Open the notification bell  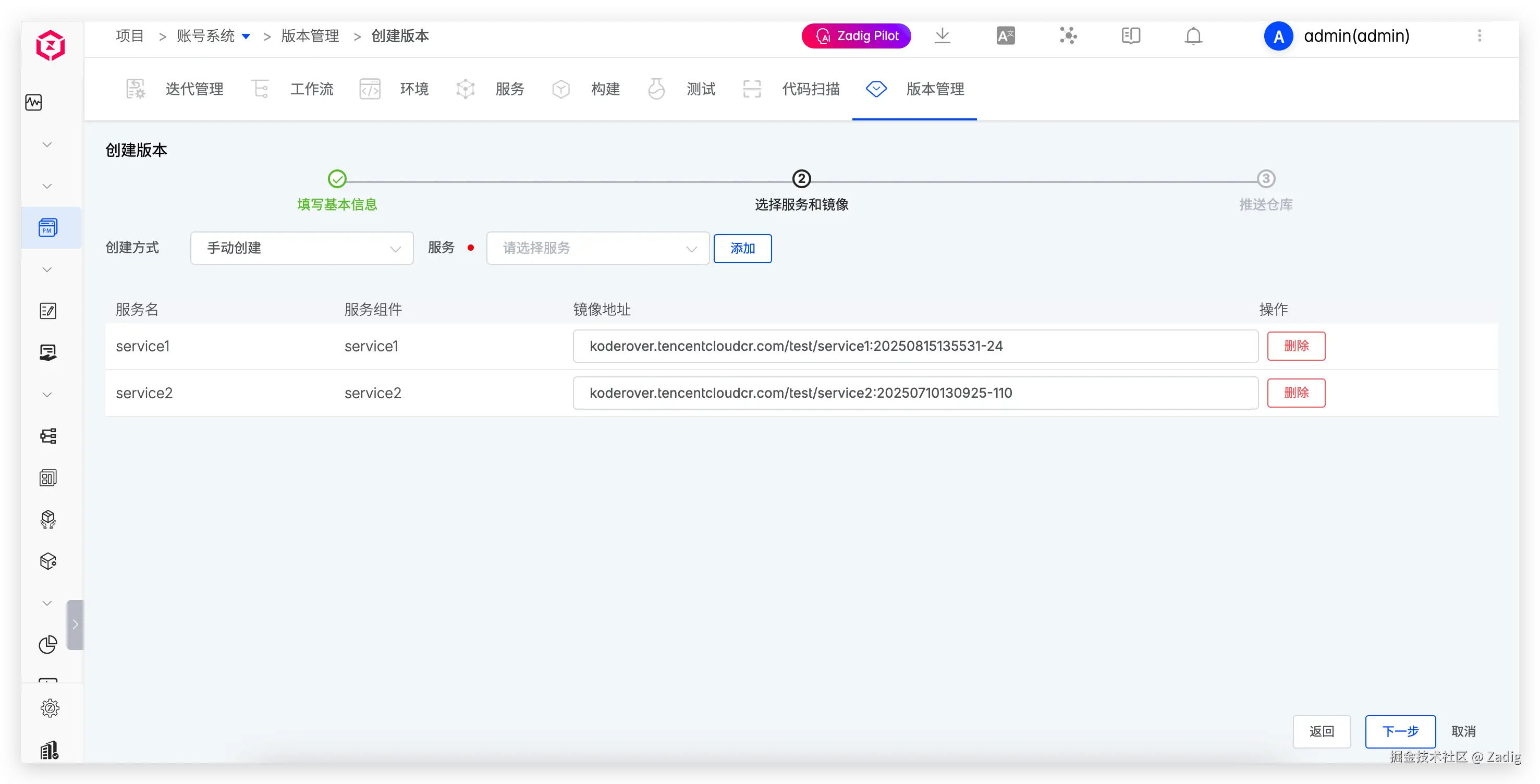[1193, 36]
